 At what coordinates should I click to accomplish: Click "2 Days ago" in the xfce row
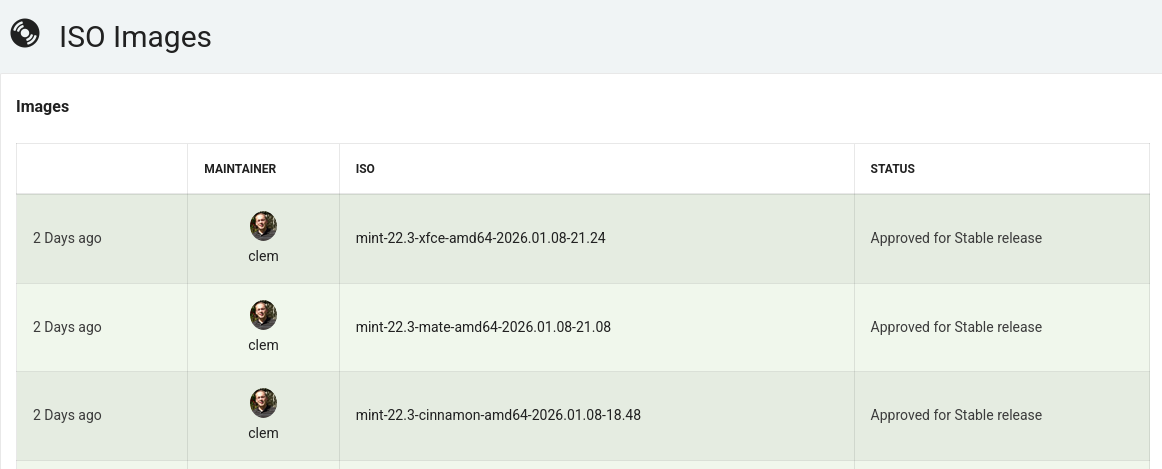click(67, 238)
